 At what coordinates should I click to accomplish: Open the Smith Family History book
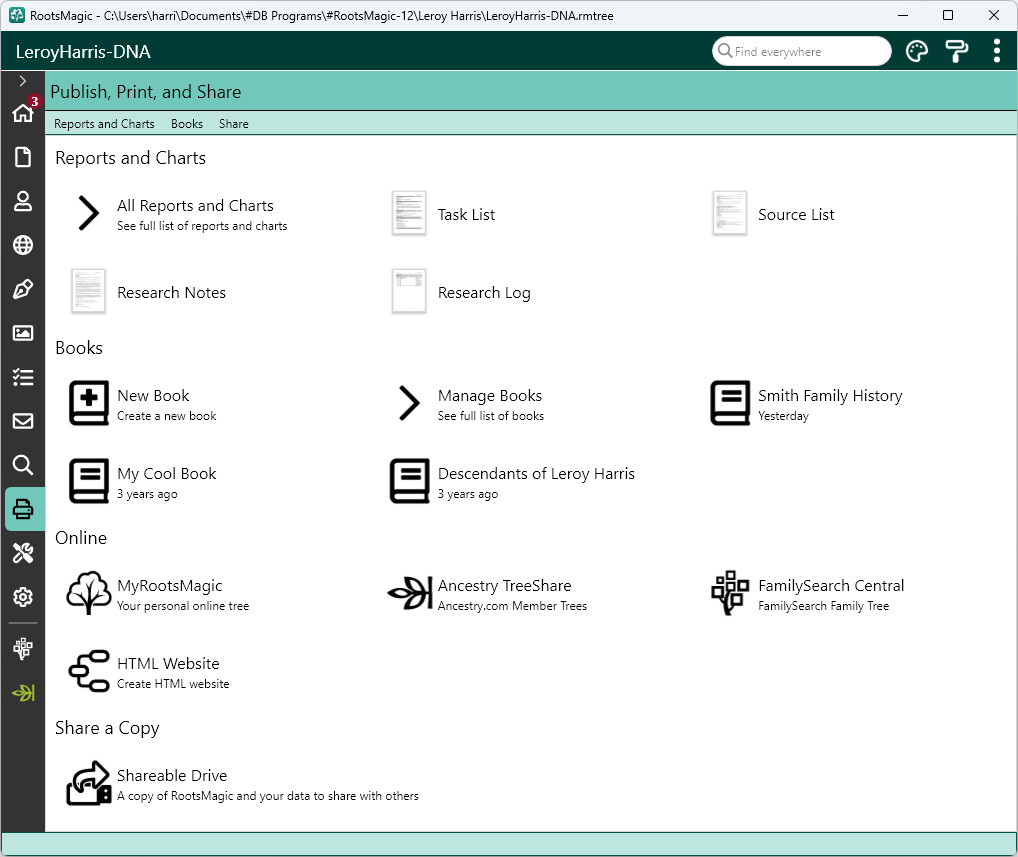click(x=830, y=396)
